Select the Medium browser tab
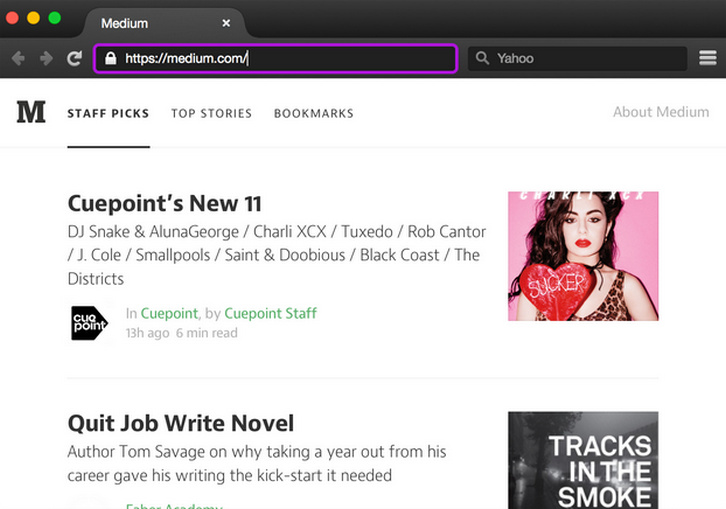 click(x=150, y=23)
